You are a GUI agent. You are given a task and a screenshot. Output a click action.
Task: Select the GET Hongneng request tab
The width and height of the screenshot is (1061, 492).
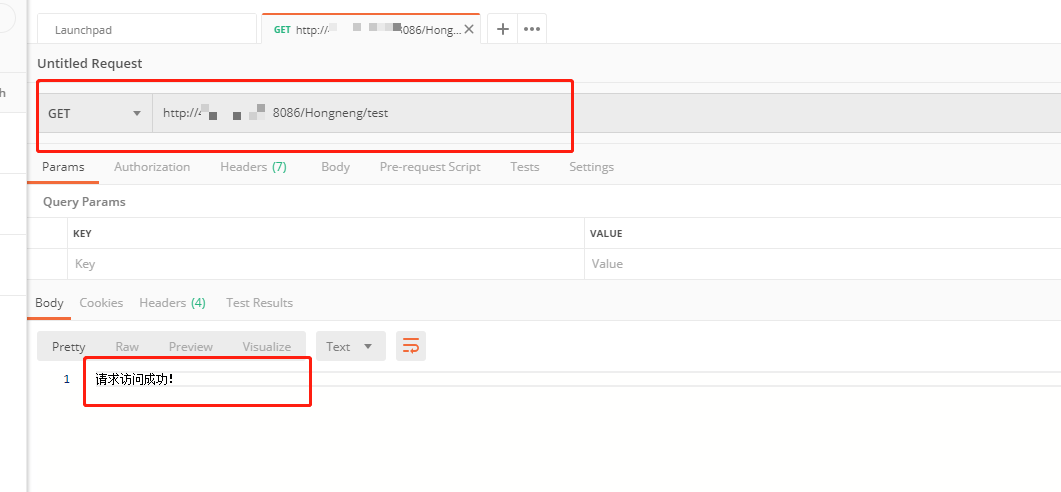369,30
